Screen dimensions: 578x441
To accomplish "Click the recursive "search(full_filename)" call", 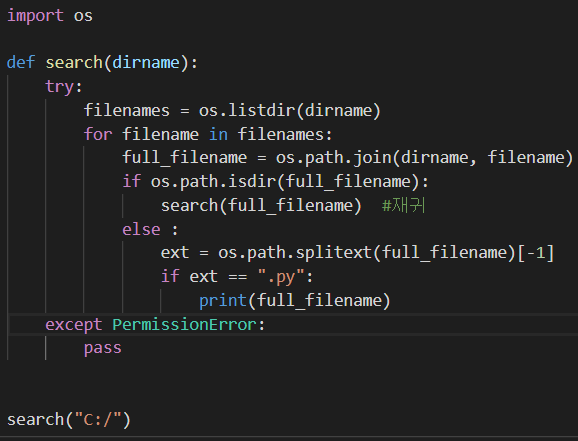I will click(261, 205).
